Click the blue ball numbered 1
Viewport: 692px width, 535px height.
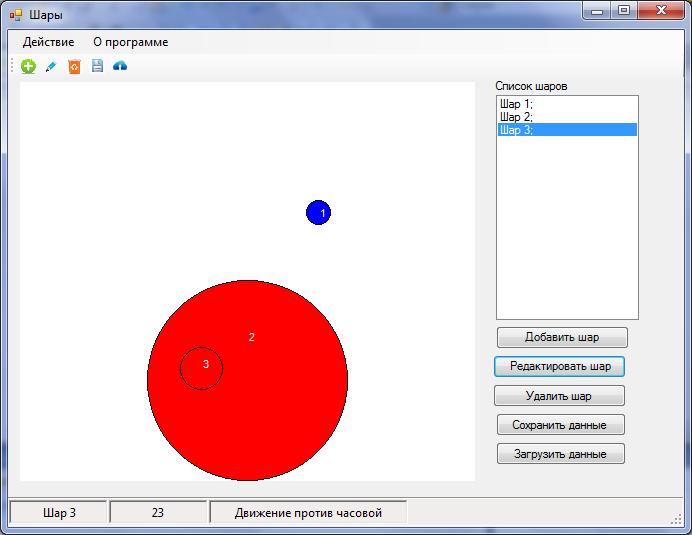point(318,213)
